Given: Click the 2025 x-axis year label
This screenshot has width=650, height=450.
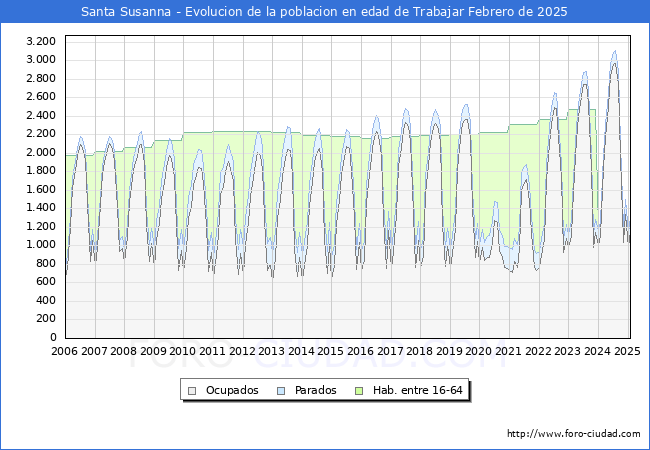Looking at the screenshot, I should tap(627, 351).
